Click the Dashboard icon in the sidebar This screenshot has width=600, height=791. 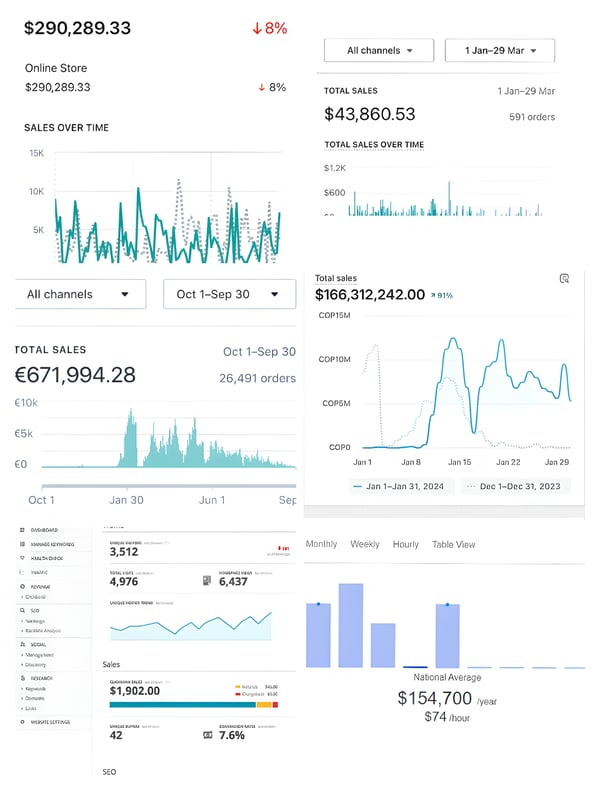tap(22, 530)
